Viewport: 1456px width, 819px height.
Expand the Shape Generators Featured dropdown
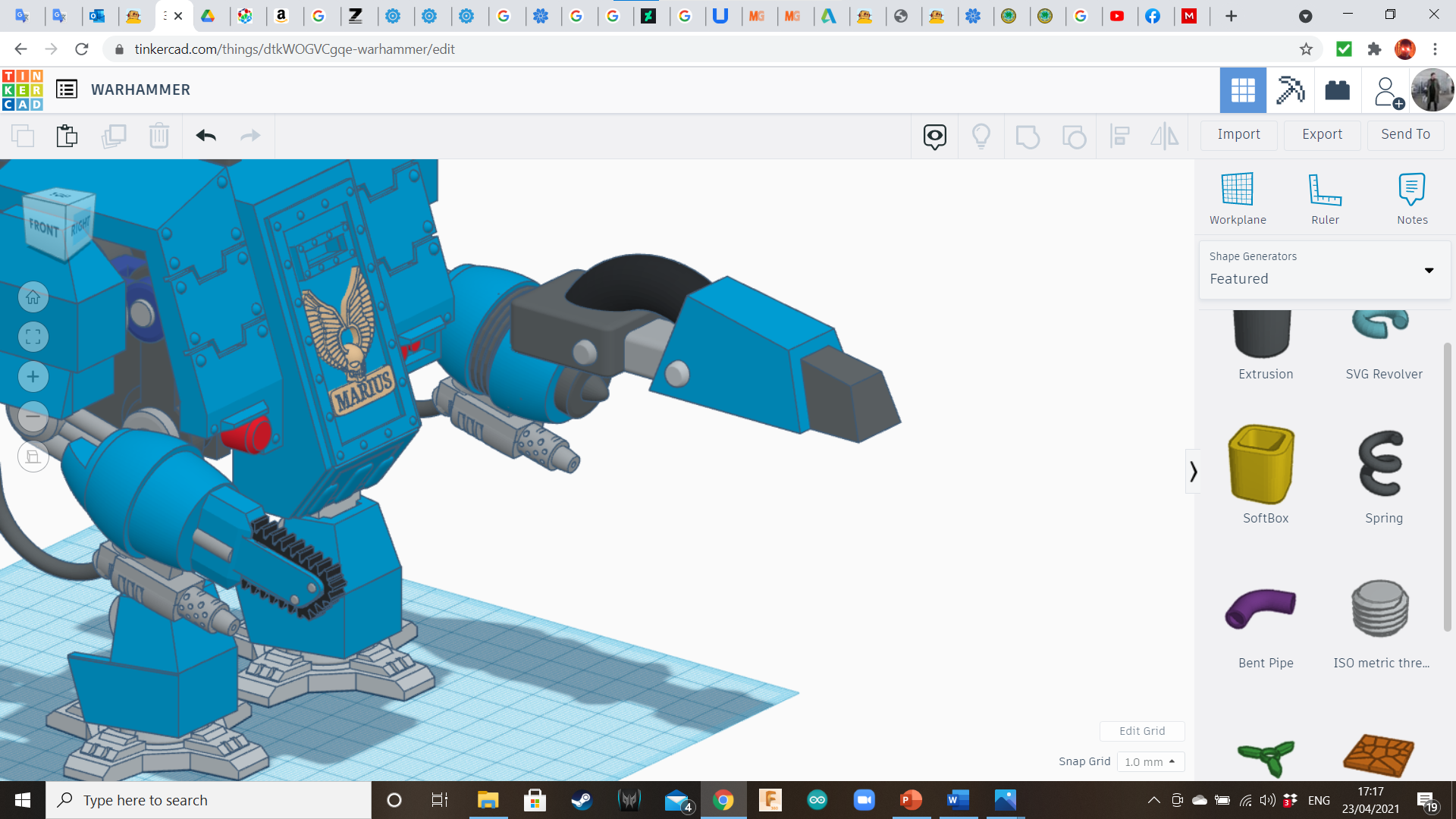[1324, 270]
